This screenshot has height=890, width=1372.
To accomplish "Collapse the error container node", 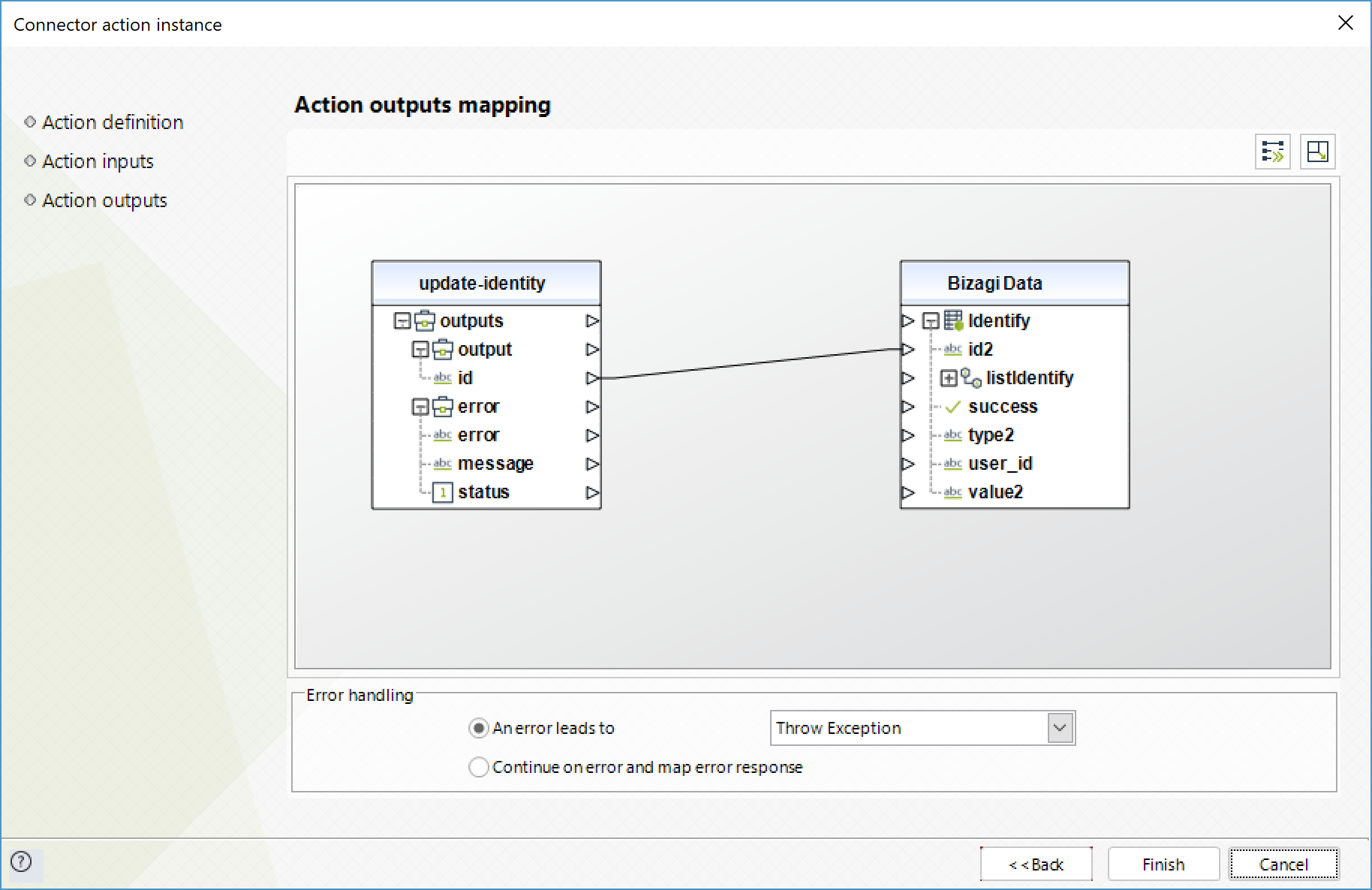I will (420, 407).
